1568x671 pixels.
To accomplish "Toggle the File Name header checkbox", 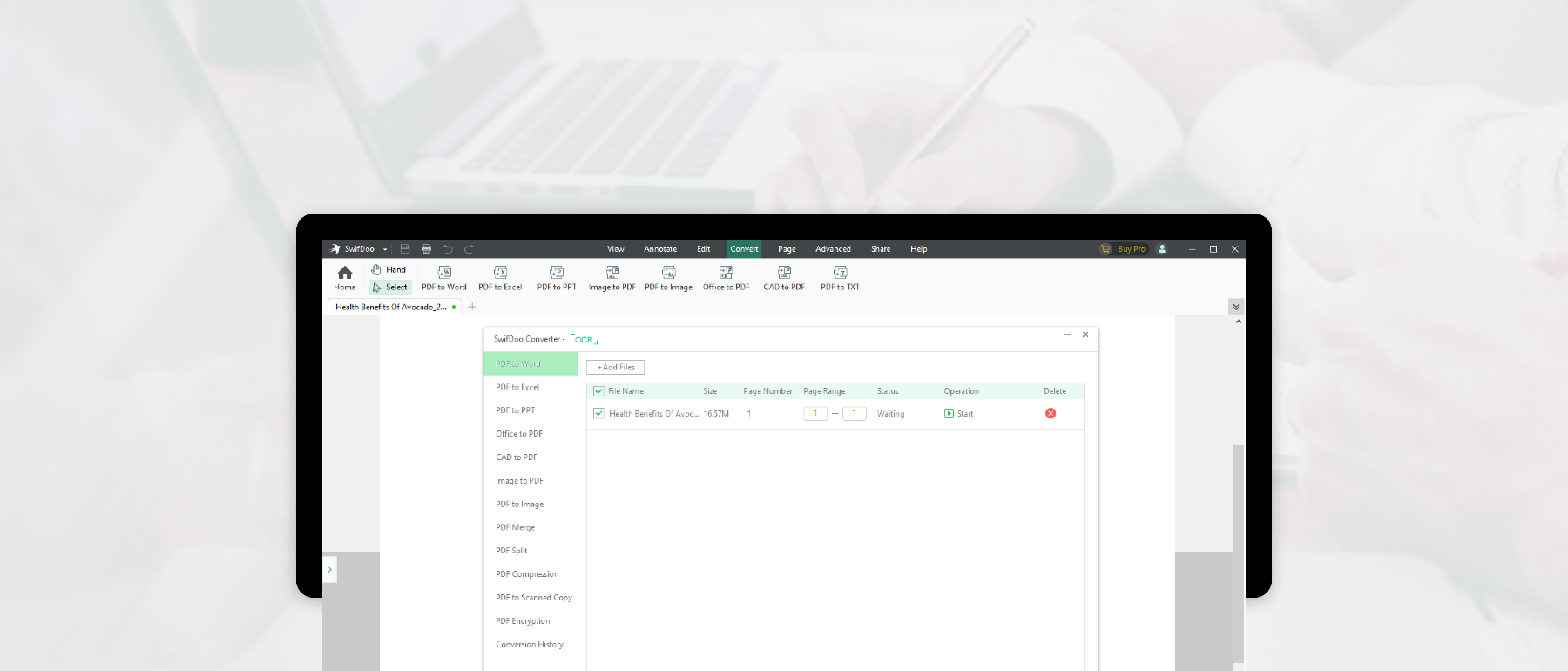I will coord(598,391).
